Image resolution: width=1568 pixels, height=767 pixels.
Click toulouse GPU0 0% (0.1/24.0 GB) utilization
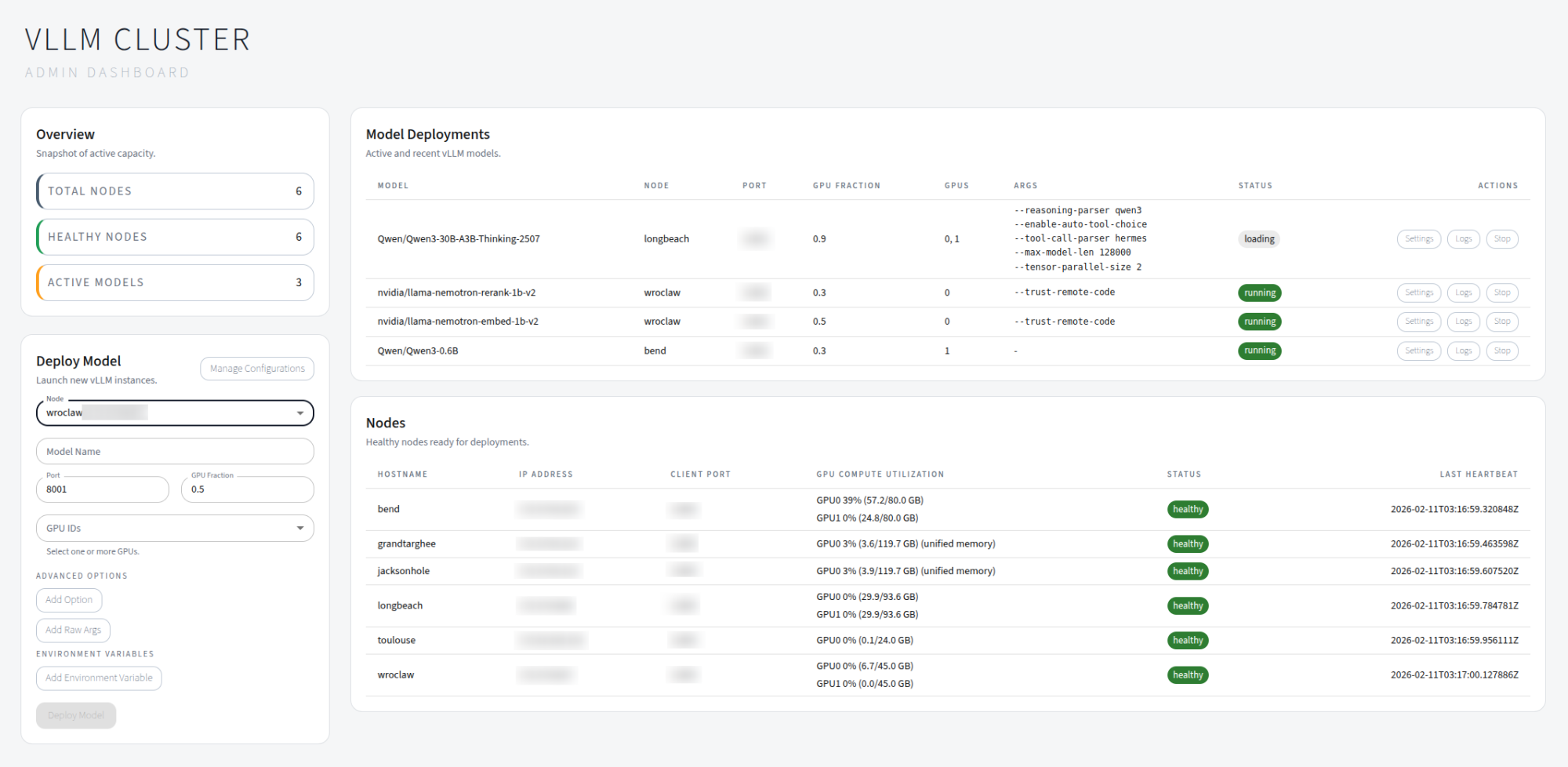point(864,641)
